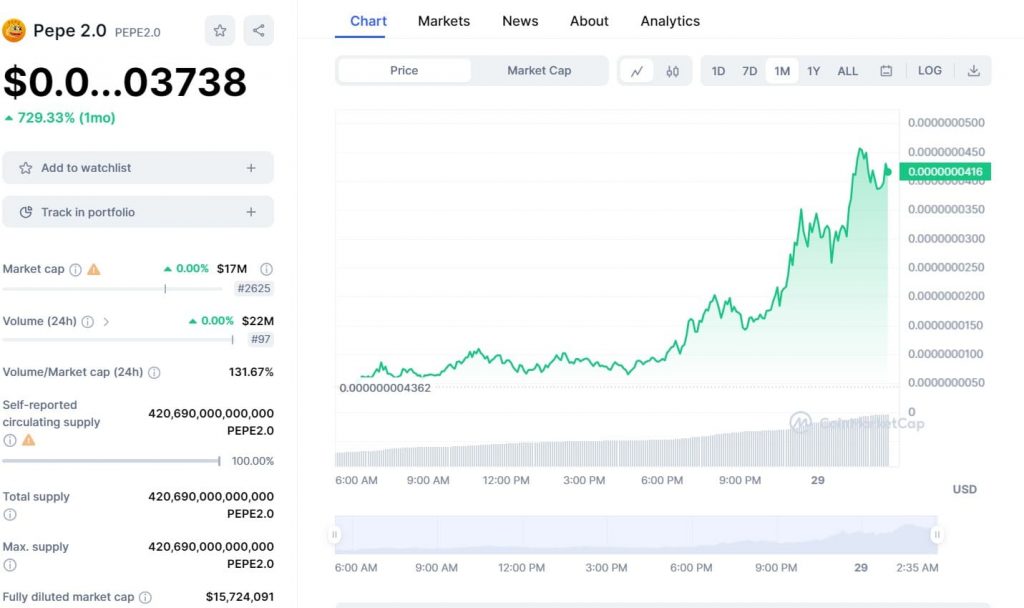The image size is (1024, 608).
Task: Select the 1Y timeframe
Action: 813,70
